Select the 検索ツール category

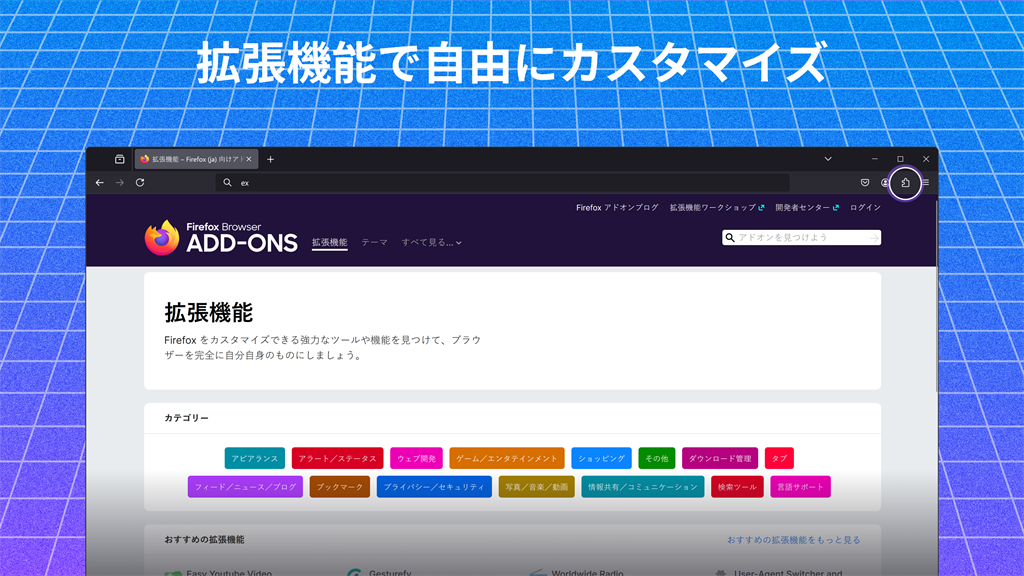pyautogui.click(x=737, y=487)
